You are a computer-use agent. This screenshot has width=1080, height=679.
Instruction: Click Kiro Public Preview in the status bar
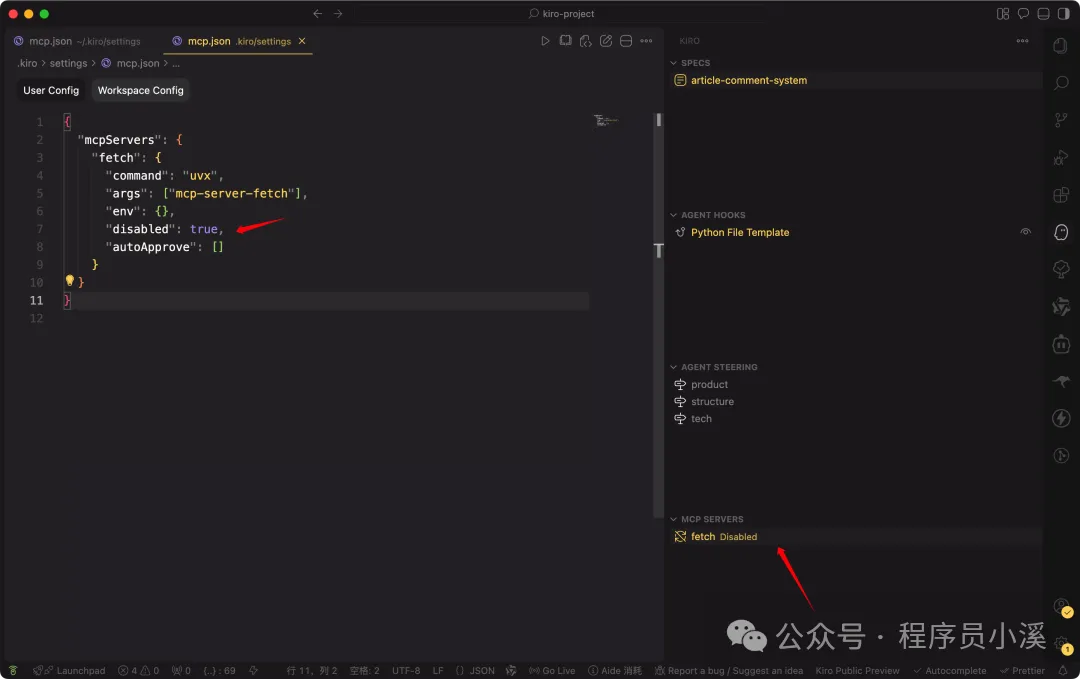pyautogui.click(x=857, y=671)
